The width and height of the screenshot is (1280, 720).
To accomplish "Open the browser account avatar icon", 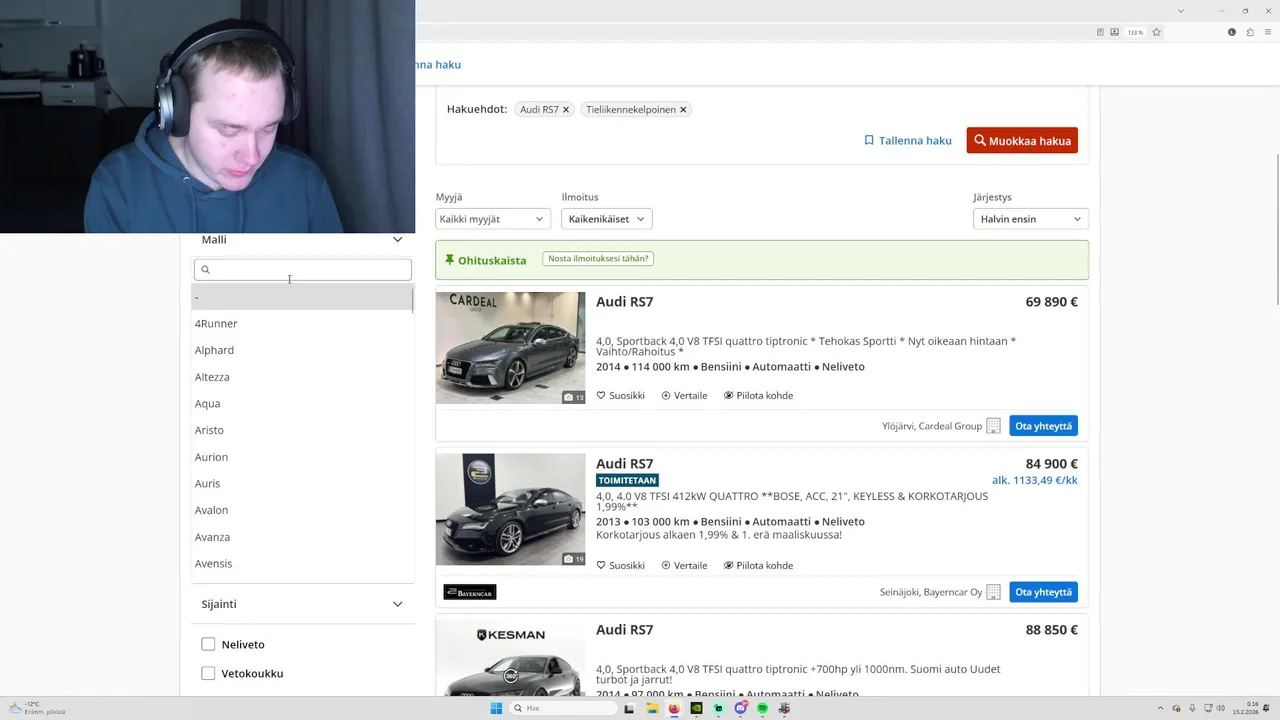I will pyautogui.click(x=1232, y=32).
